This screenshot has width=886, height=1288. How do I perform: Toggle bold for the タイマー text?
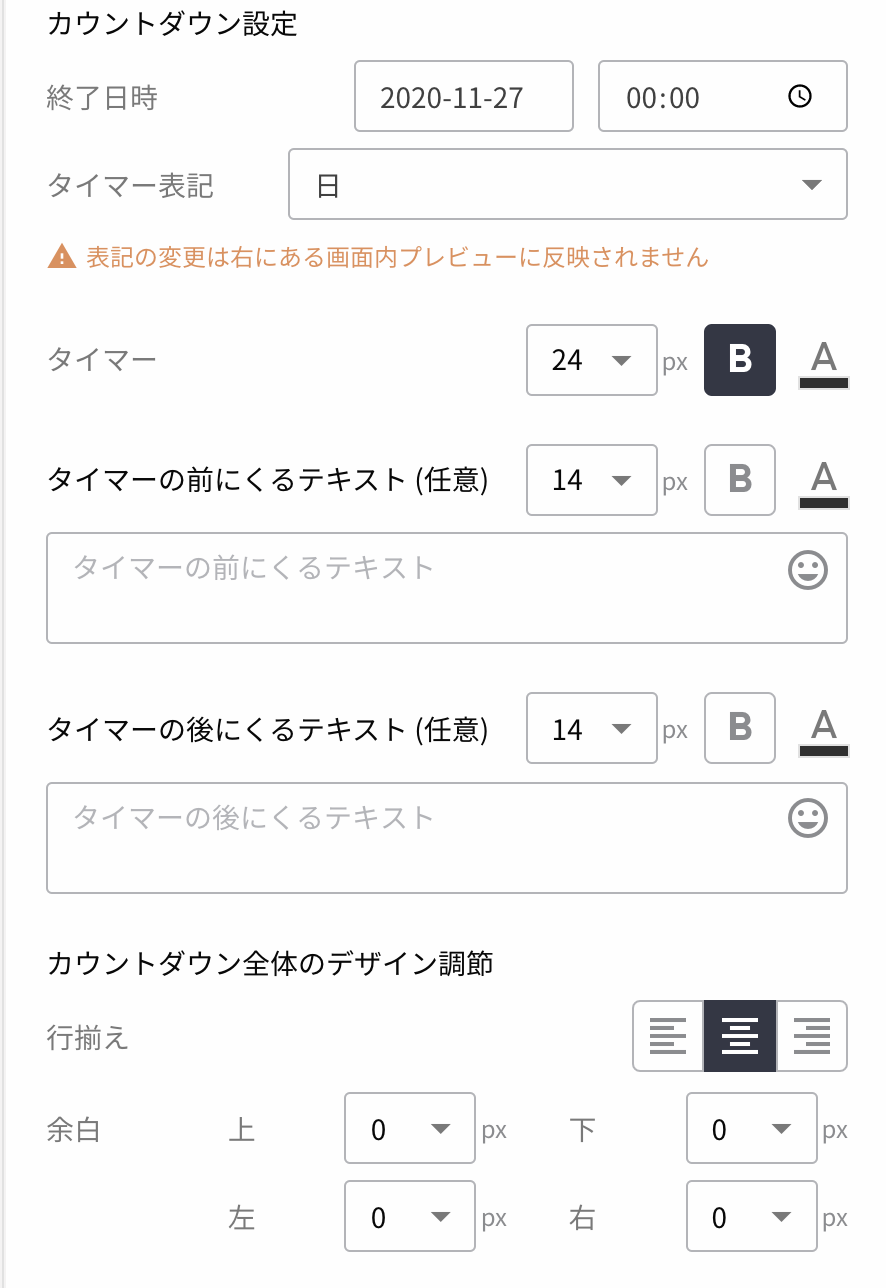[740, 360]
